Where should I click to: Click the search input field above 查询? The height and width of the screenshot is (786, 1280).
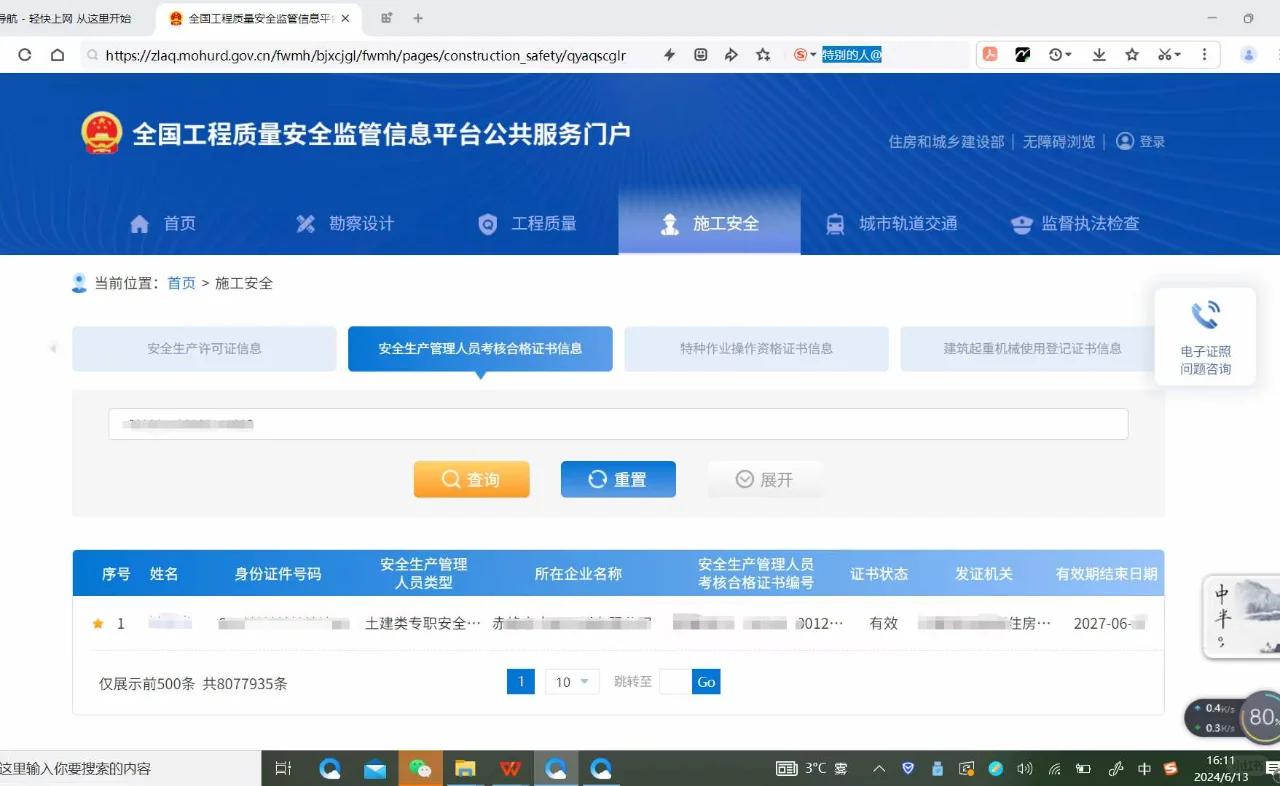click(x=617, y=423)
